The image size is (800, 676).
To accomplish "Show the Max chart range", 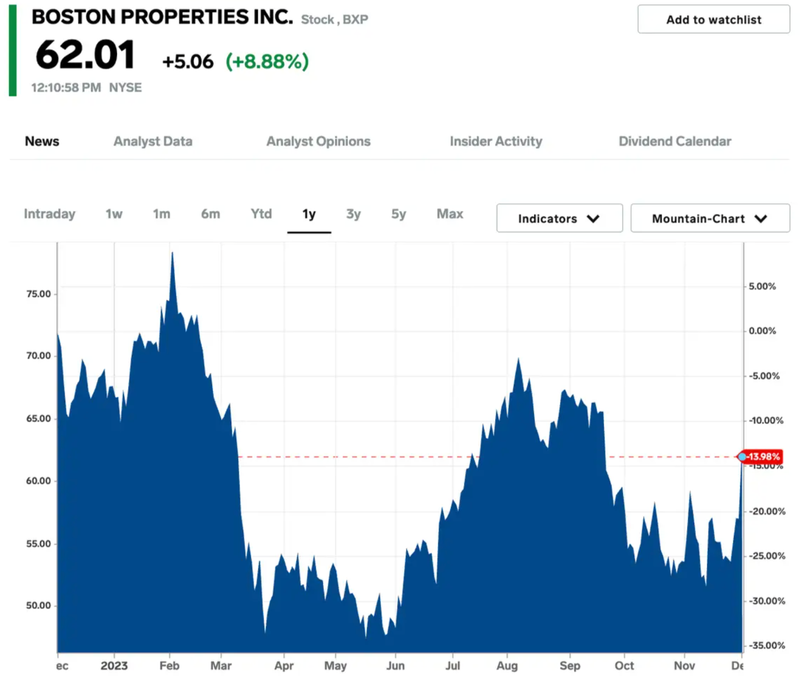I will 450,214.
